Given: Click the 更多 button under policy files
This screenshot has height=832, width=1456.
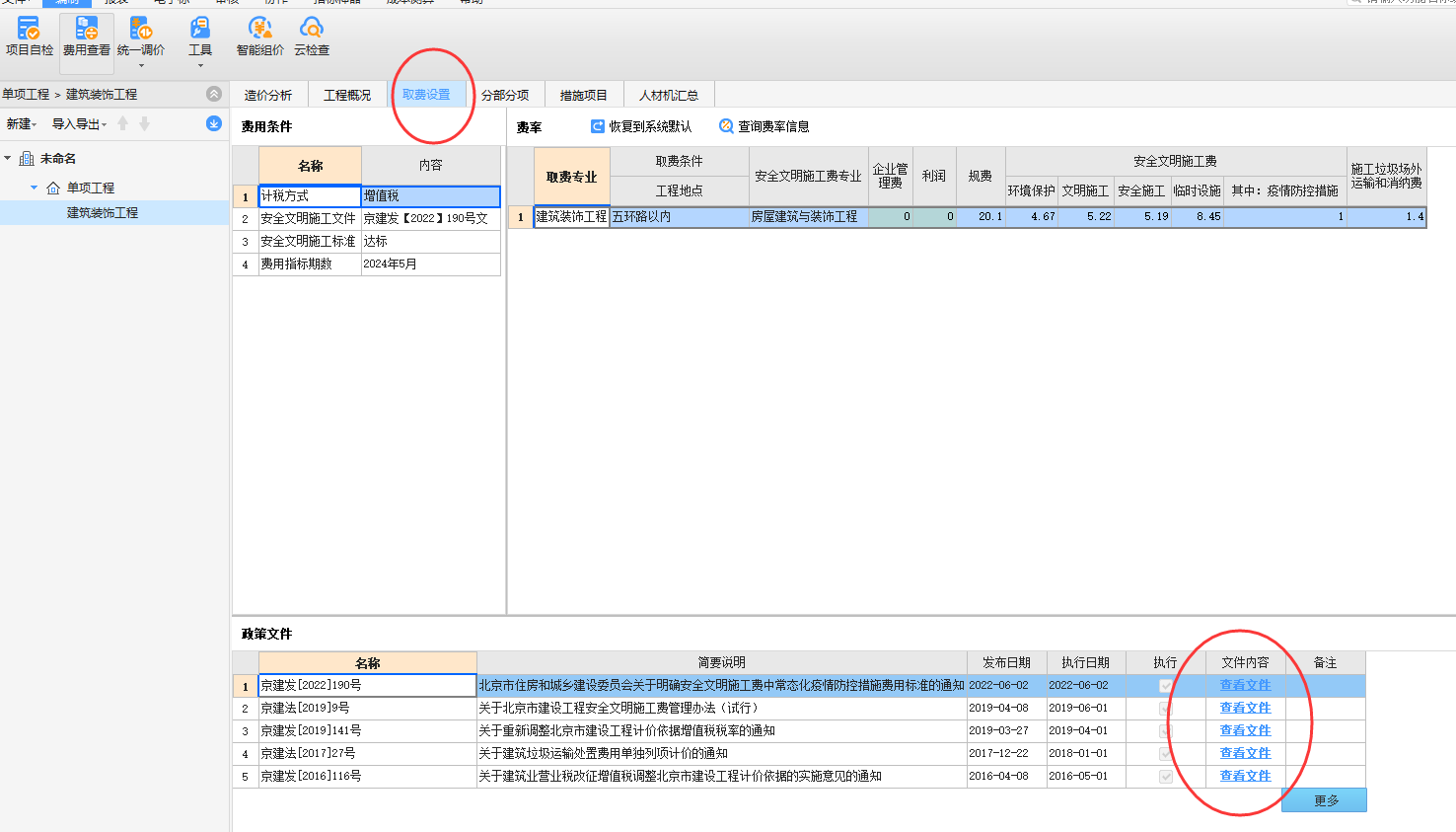Looking at the screenshot, I should [1325, 800].
